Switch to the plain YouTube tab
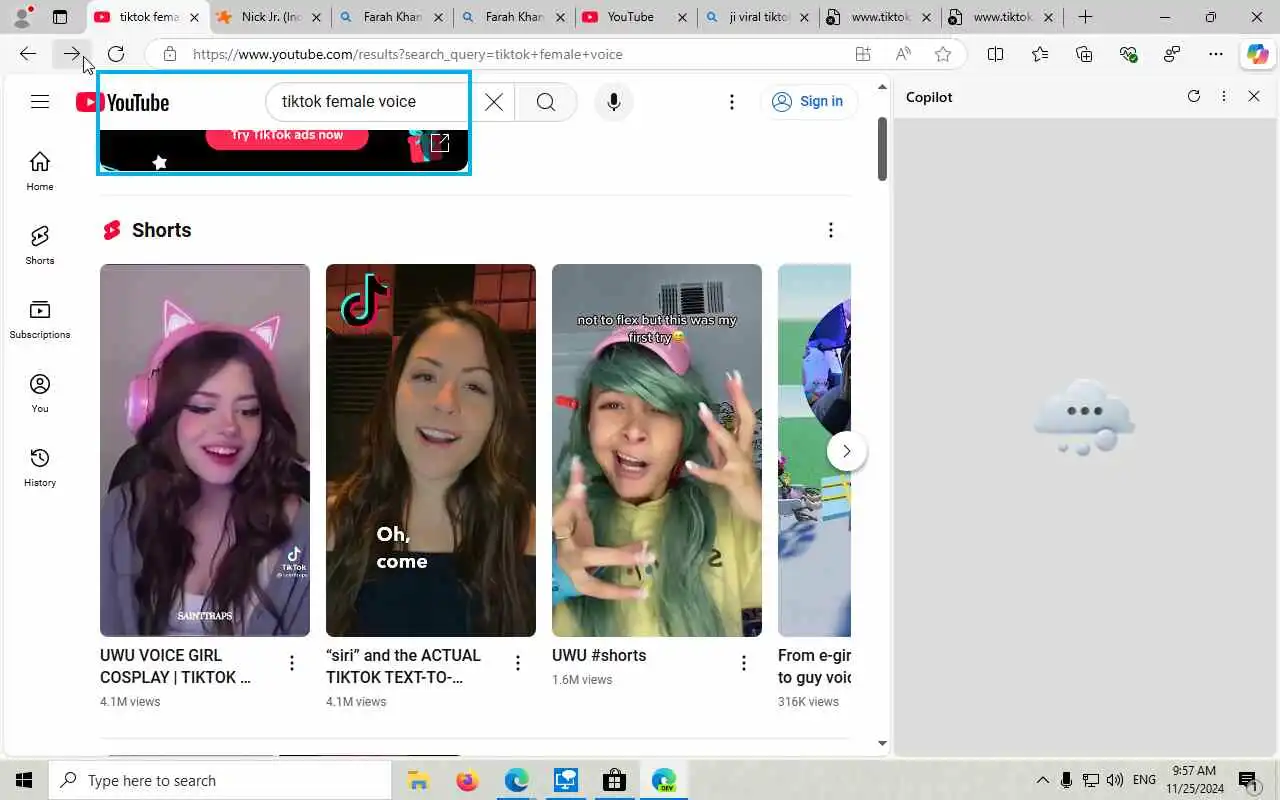Screen dimensions: 1280x800 coord(636,17)
